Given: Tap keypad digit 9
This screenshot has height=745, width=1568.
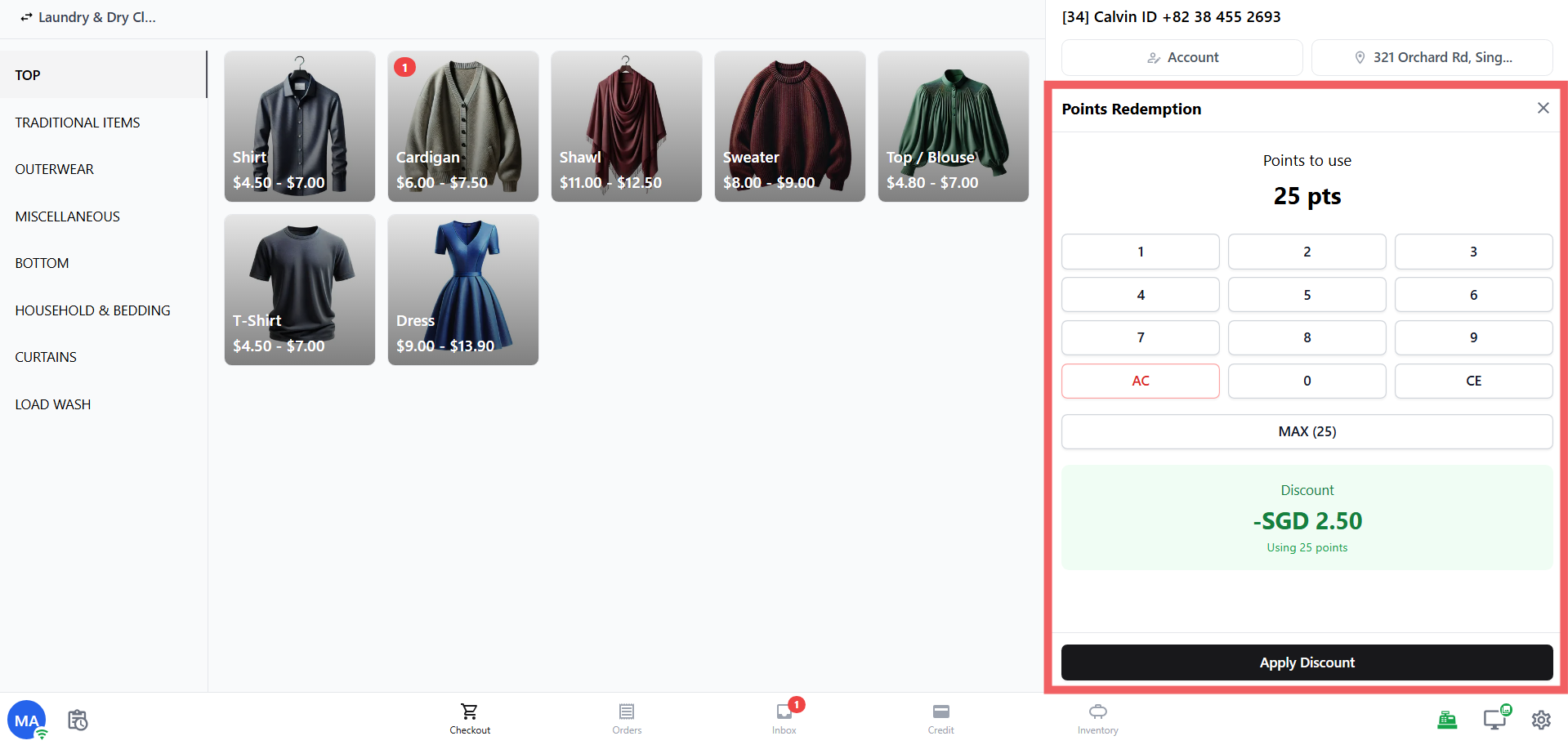Looking at the screenshot, I should [1474, 337].
